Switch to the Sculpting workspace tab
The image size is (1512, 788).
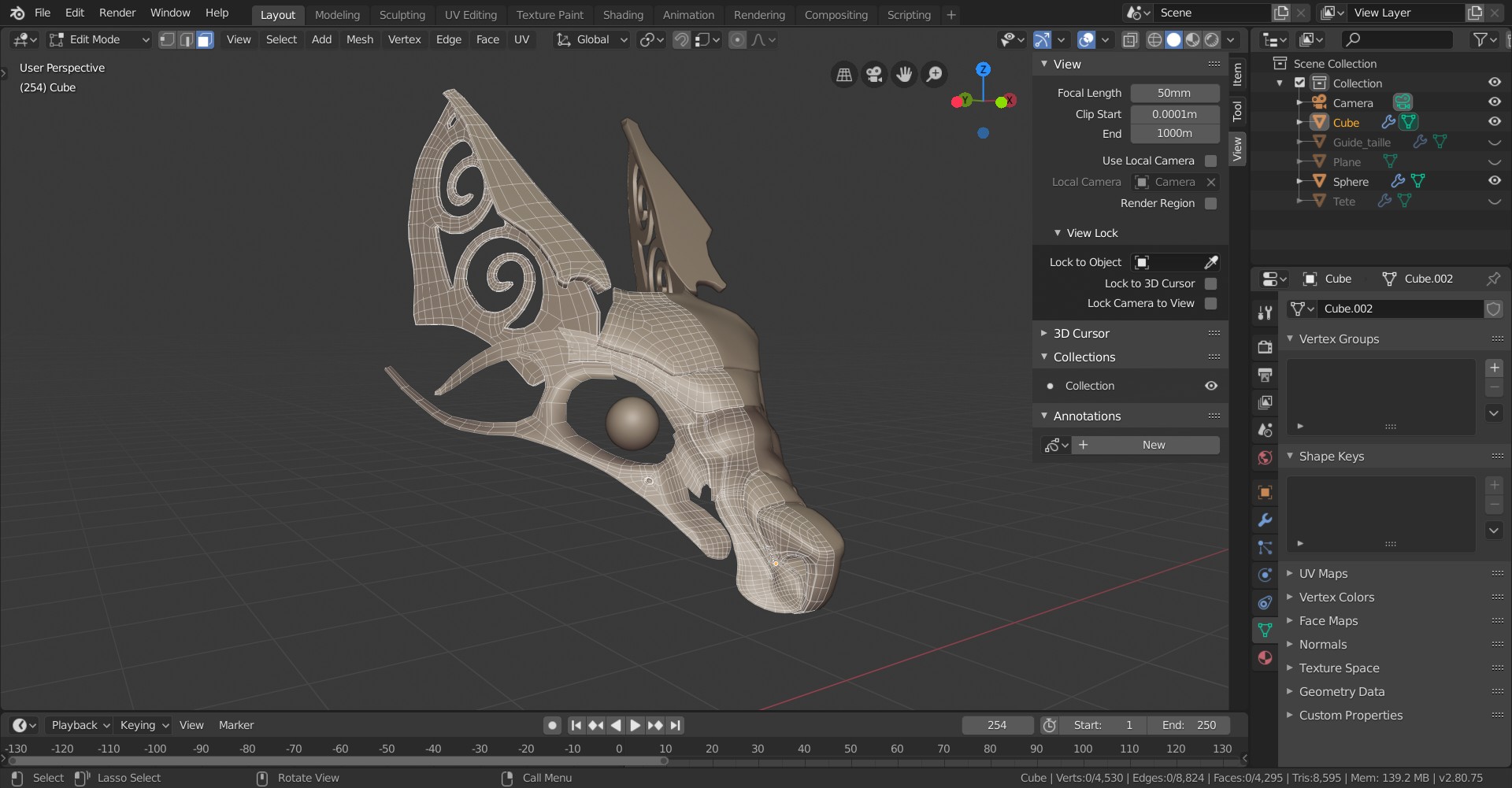402,15
